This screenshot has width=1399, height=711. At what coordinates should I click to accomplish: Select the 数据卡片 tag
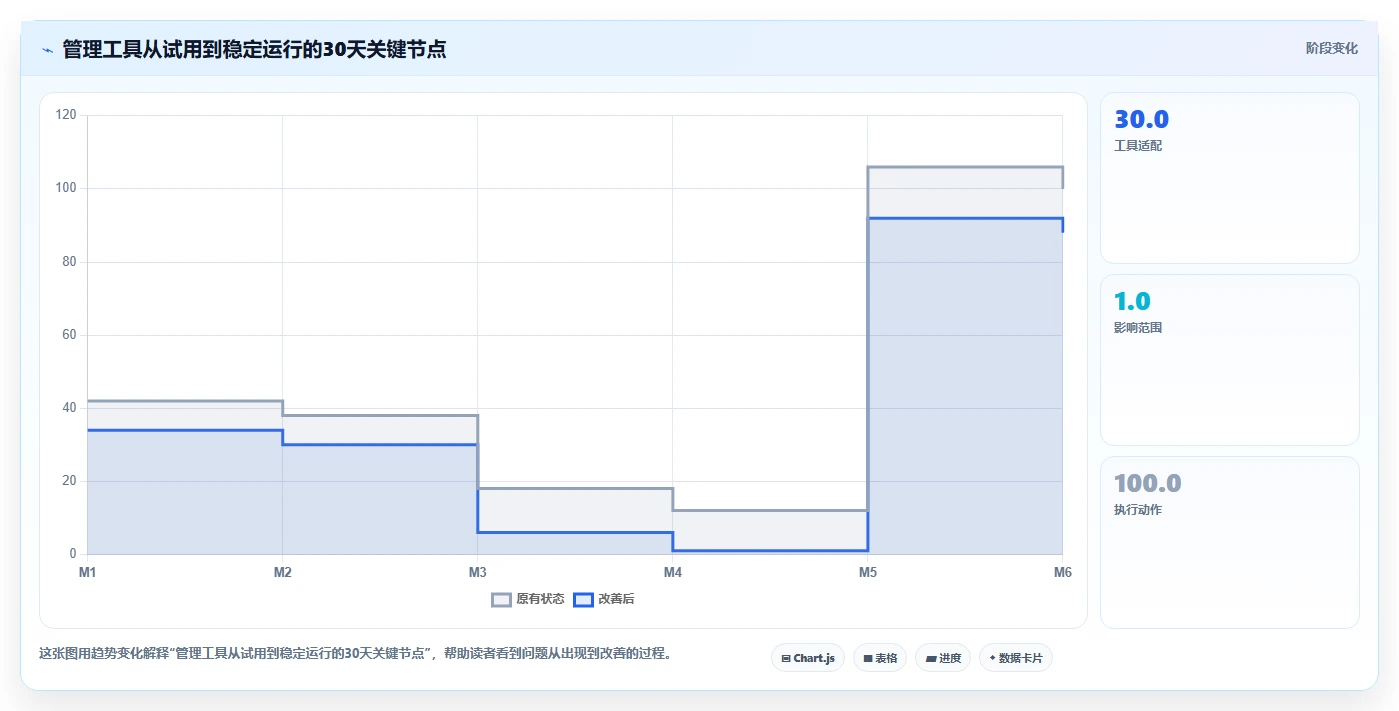click(1016, 658)
